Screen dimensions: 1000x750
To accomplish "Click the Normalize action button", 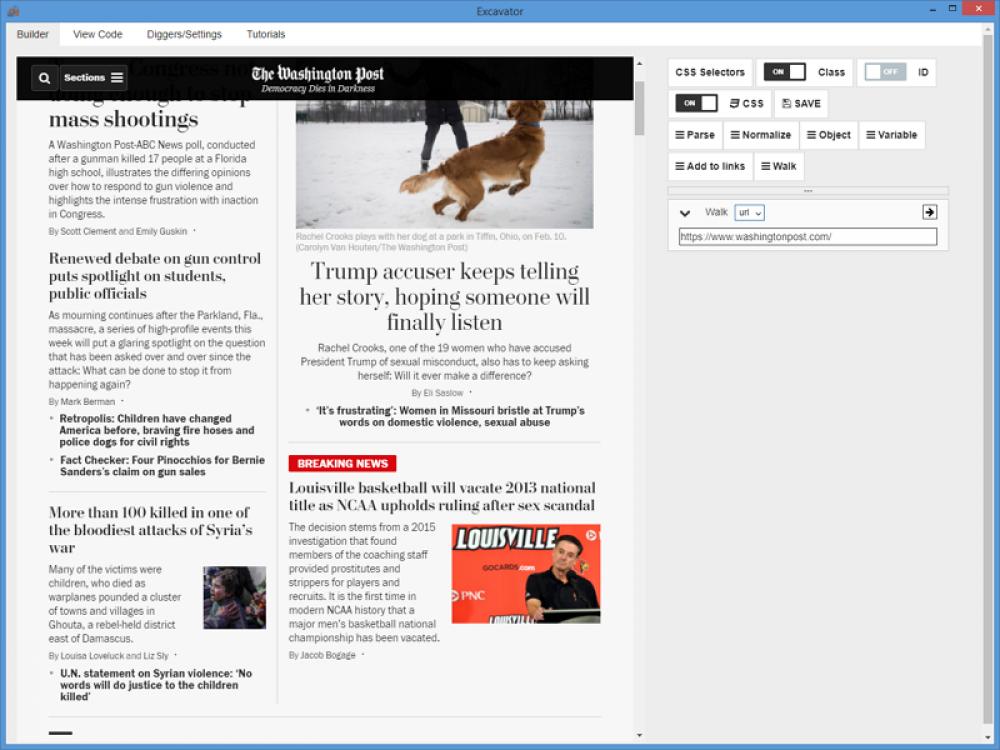I will coord(760,135).
